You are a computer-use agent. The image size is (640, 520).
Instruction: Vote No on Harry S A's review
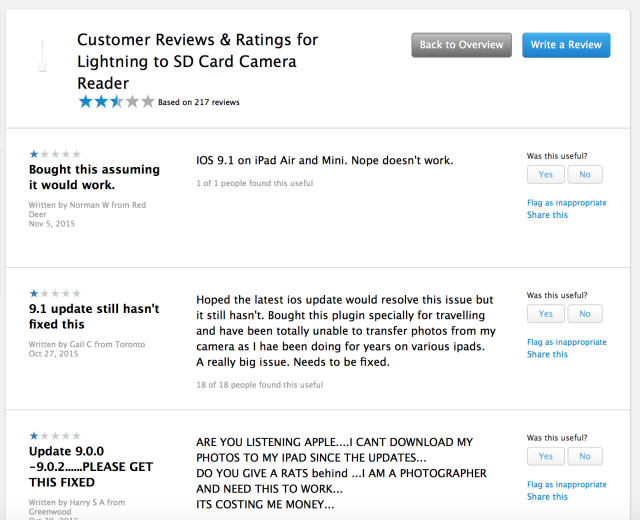[585, 456]
